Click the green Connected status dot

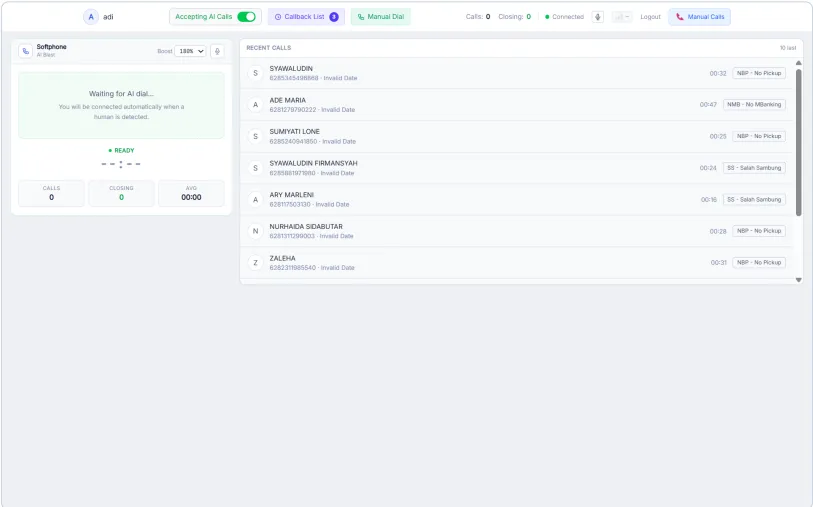pyautogui.click(x=547, y=17)
